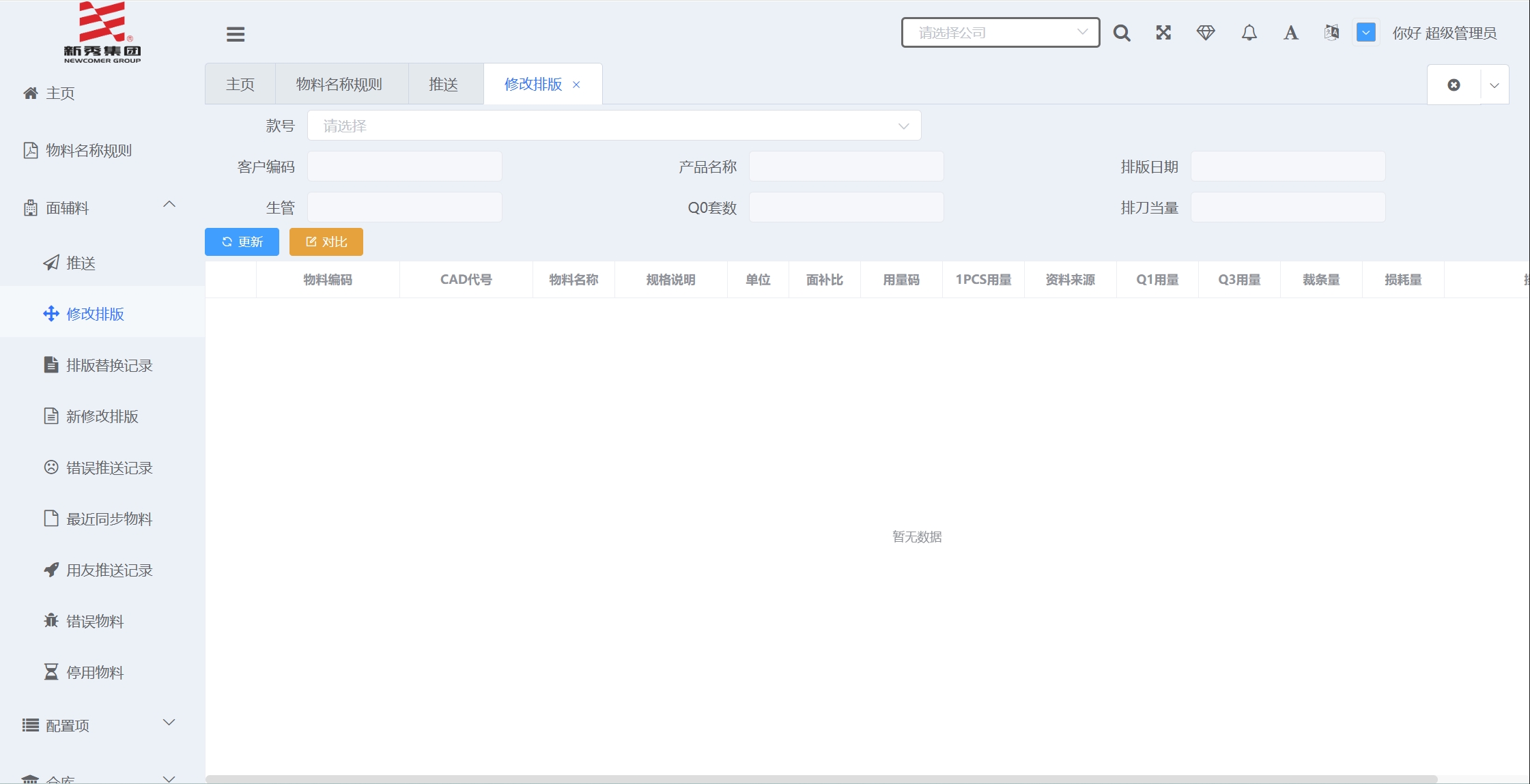
Task: Open the 款号 select dropdown
Action: coord(614,126)
